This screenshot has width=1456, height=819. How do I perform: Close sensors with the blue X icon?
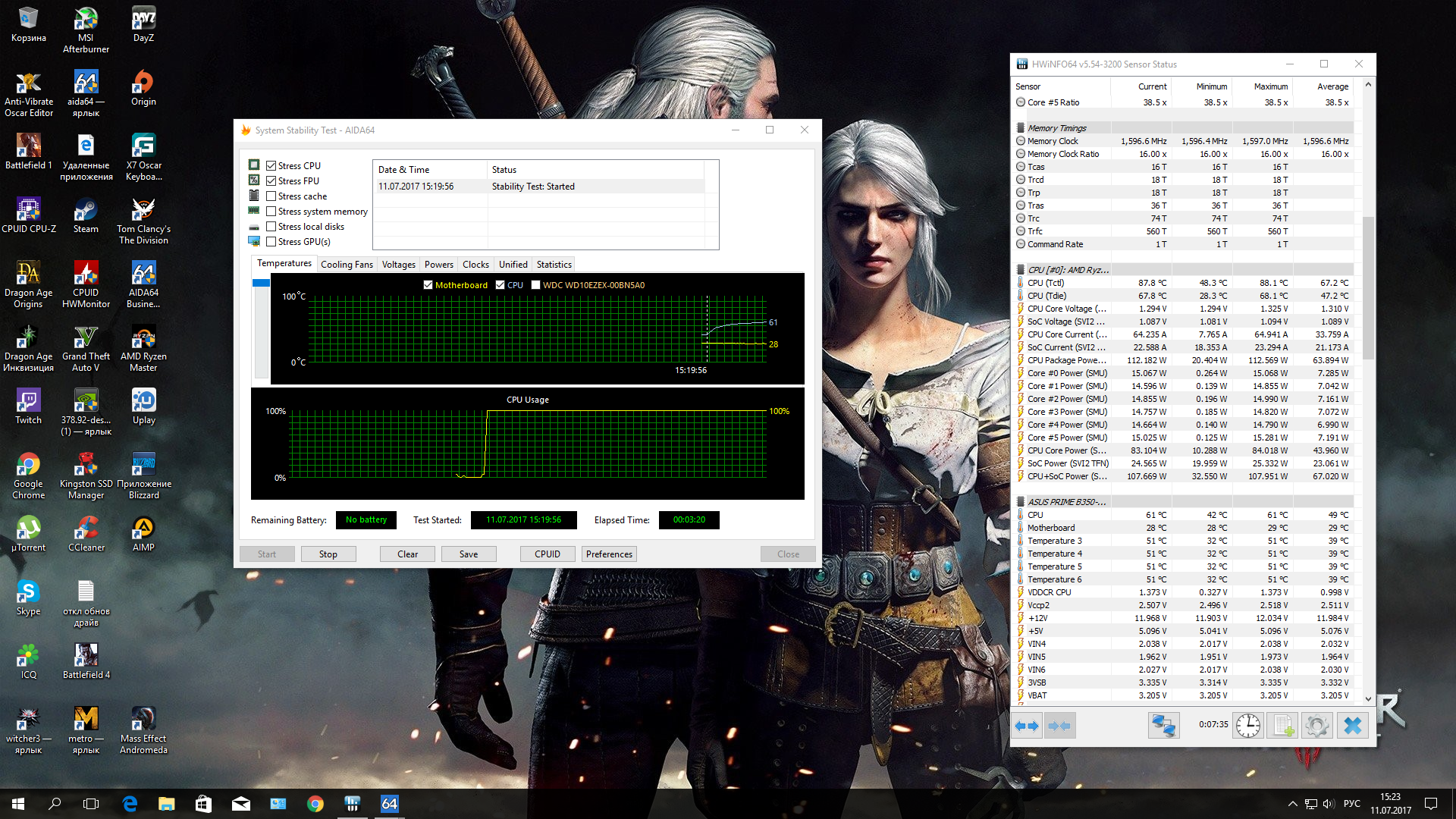[1352, 726]
